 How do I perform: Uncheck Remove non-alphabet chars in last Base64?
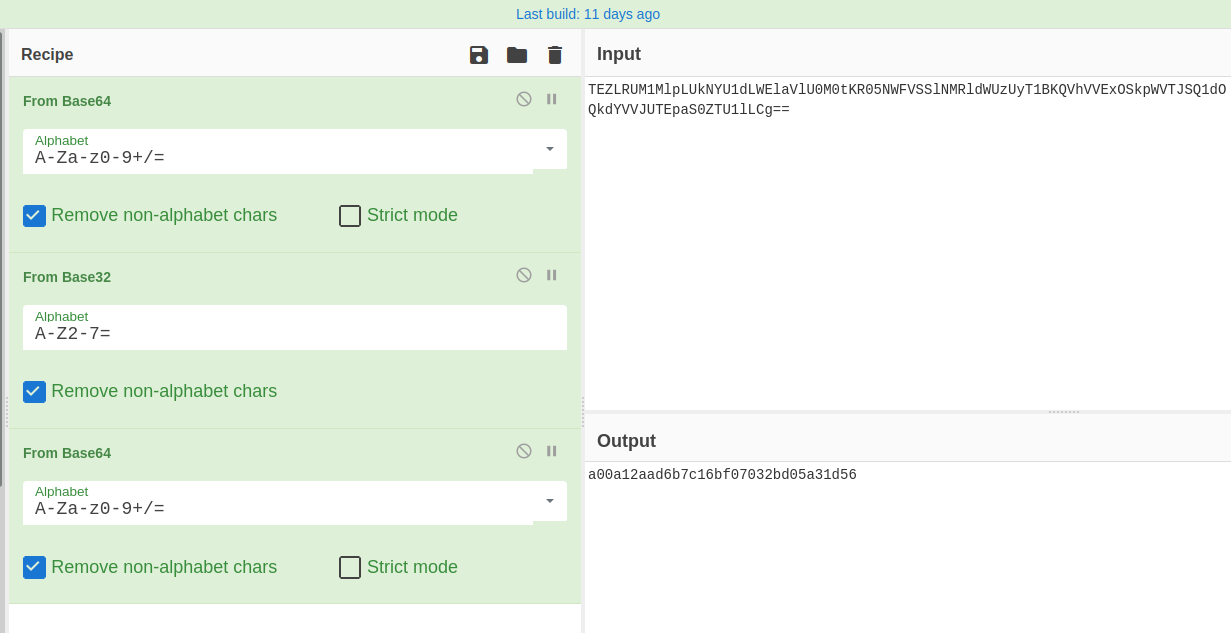coord(35,568)
